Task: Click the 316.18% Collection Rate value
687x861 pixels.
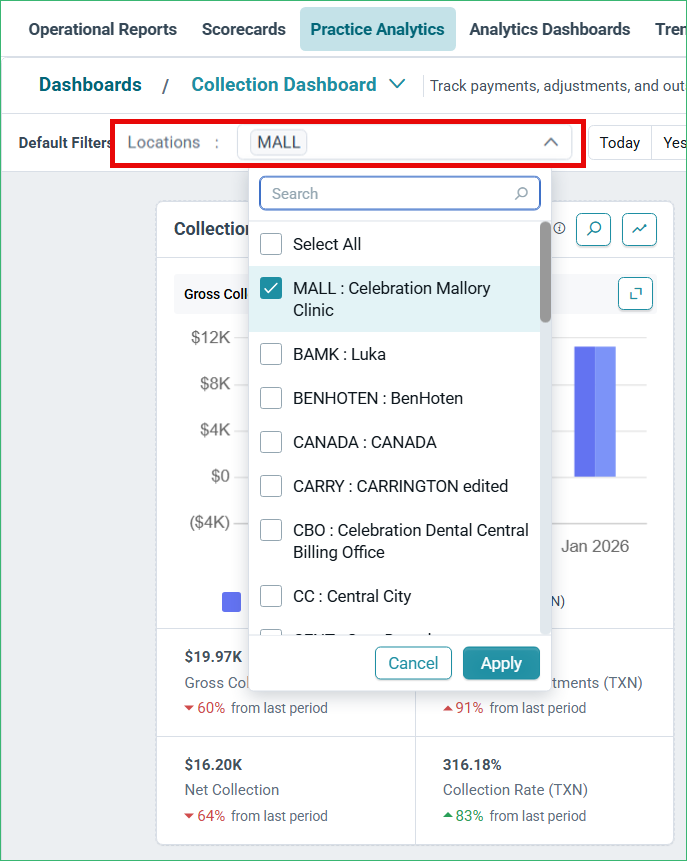Action: pyautogui.click(x=472, y=764)
